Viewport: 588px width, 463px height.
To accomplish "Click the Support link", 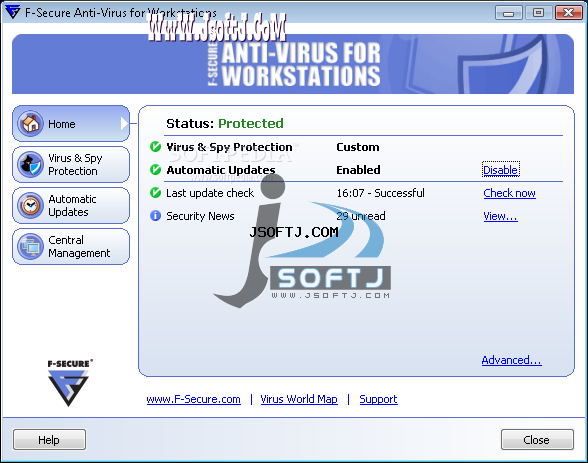I will (x=378, y=399).
